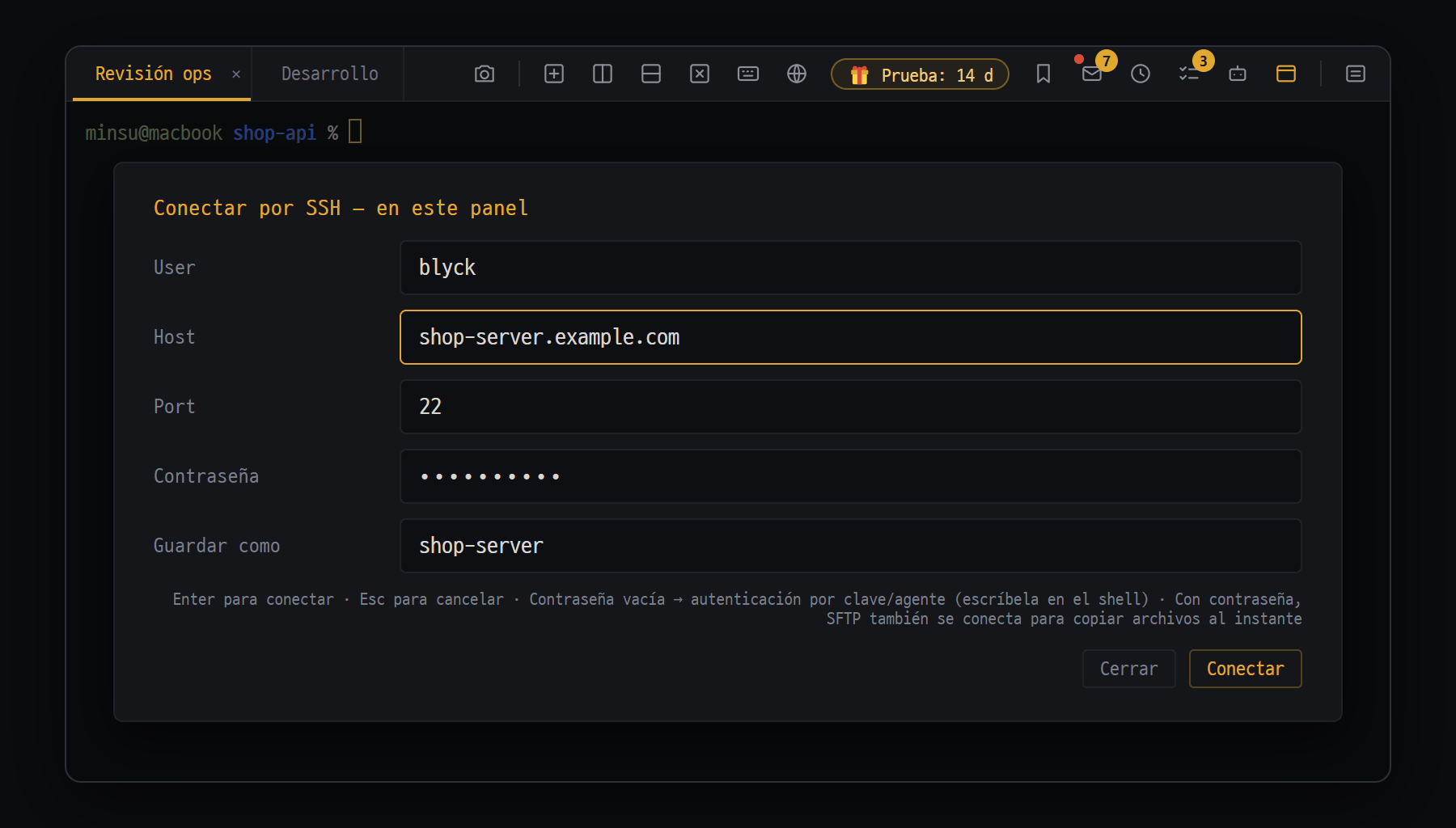Click the "minsu@macbook" prompt text
The width and height of the screenshot is (1456, 828).
pos(154,133)
